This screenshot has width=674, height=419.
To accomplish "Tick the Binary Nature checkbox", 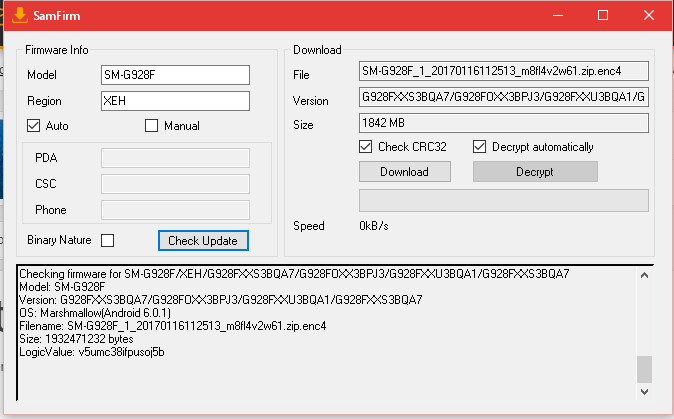I will [107, 240].
